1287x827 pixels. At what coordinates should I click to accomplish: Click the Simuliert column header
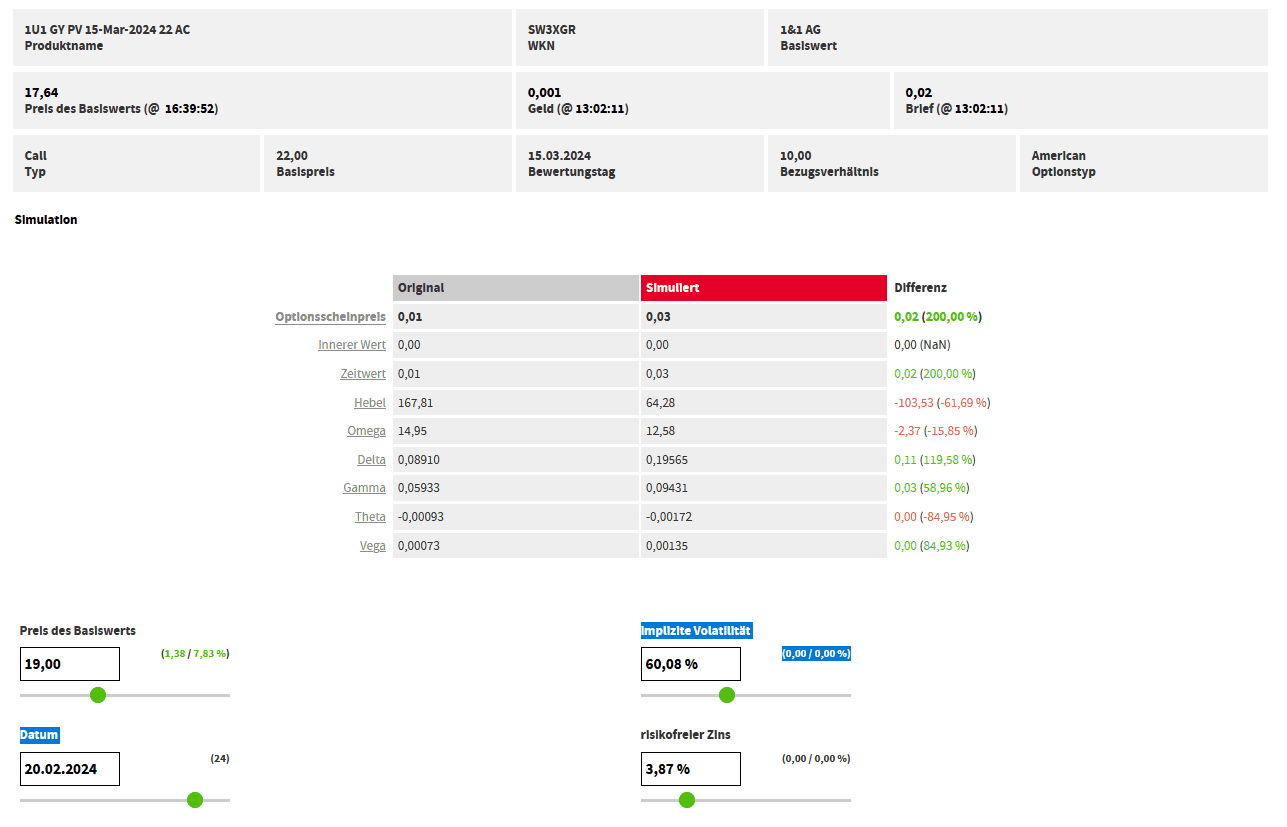(x=763, y=288)
